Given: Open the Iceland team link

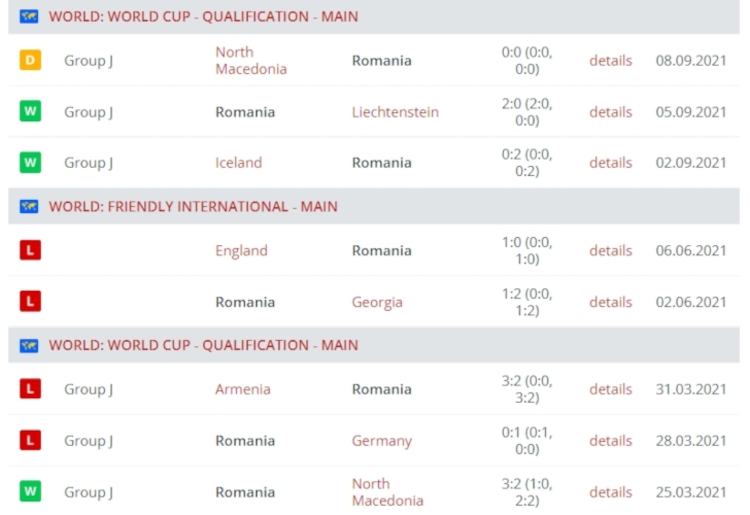Looking at the screenshot, I should coord(239,163).
